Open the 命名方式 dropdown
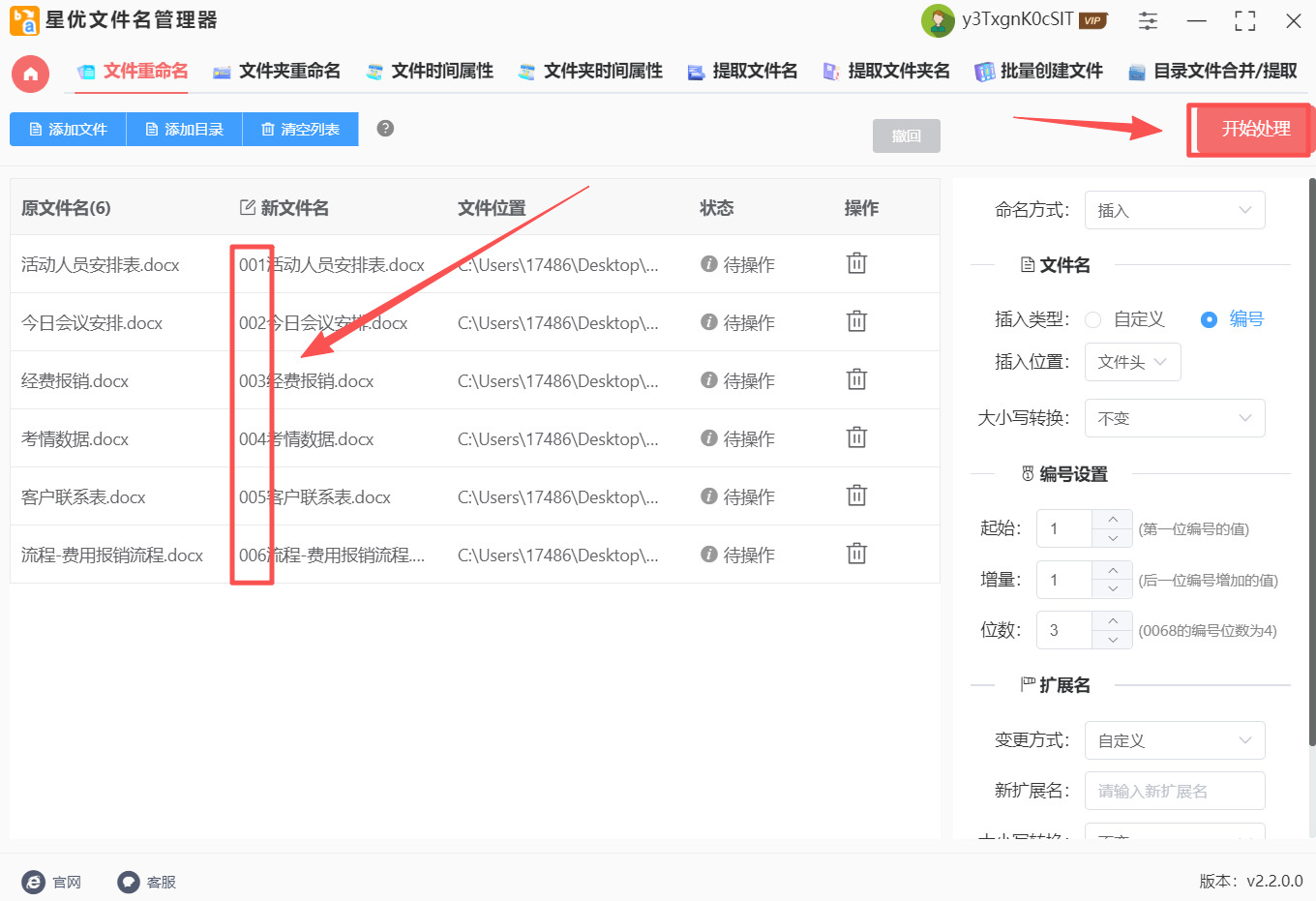 pyautogui.click(x=1175, y=210)
